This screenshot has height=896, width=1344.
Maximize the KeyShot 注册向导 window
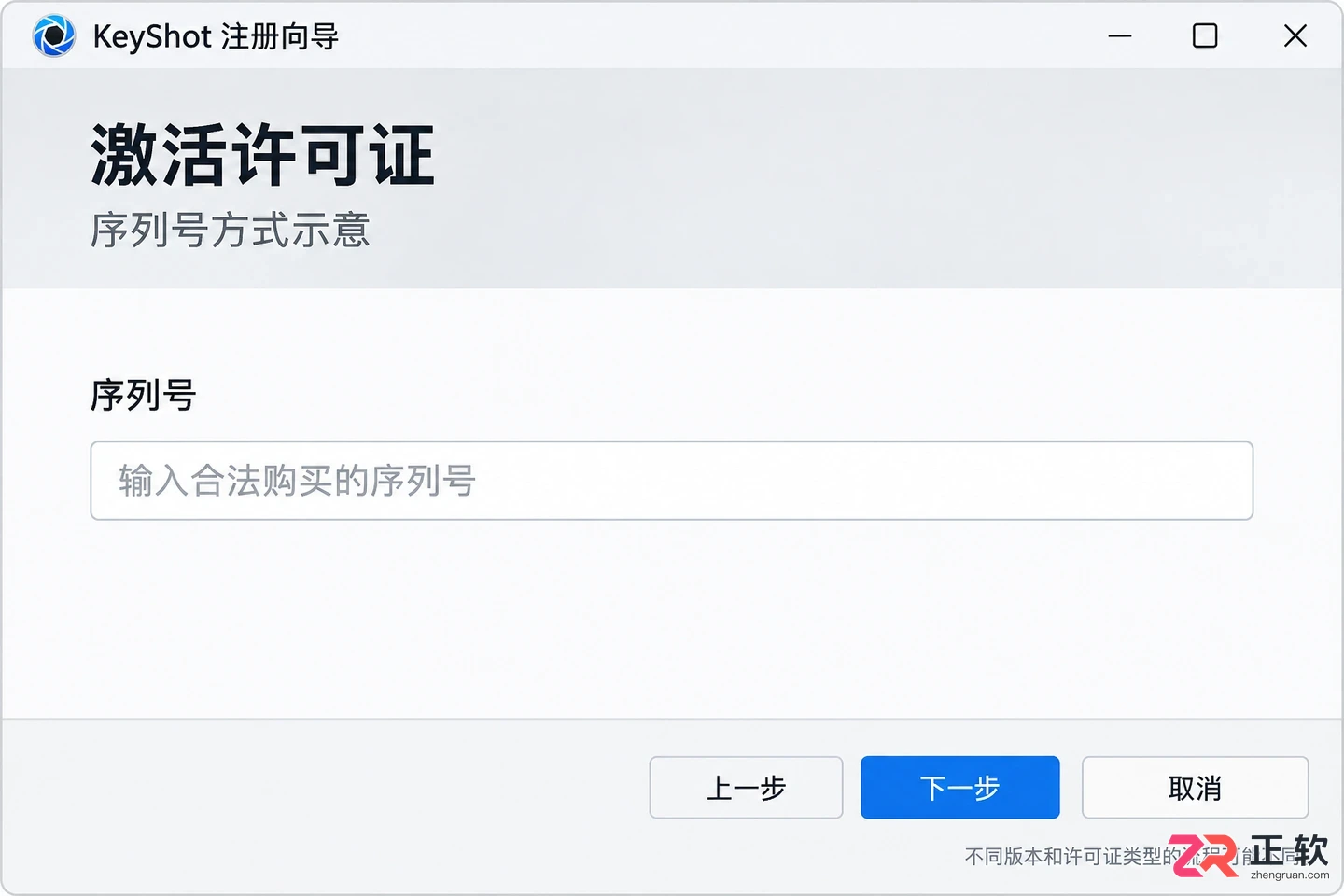tap(1205, 36)
